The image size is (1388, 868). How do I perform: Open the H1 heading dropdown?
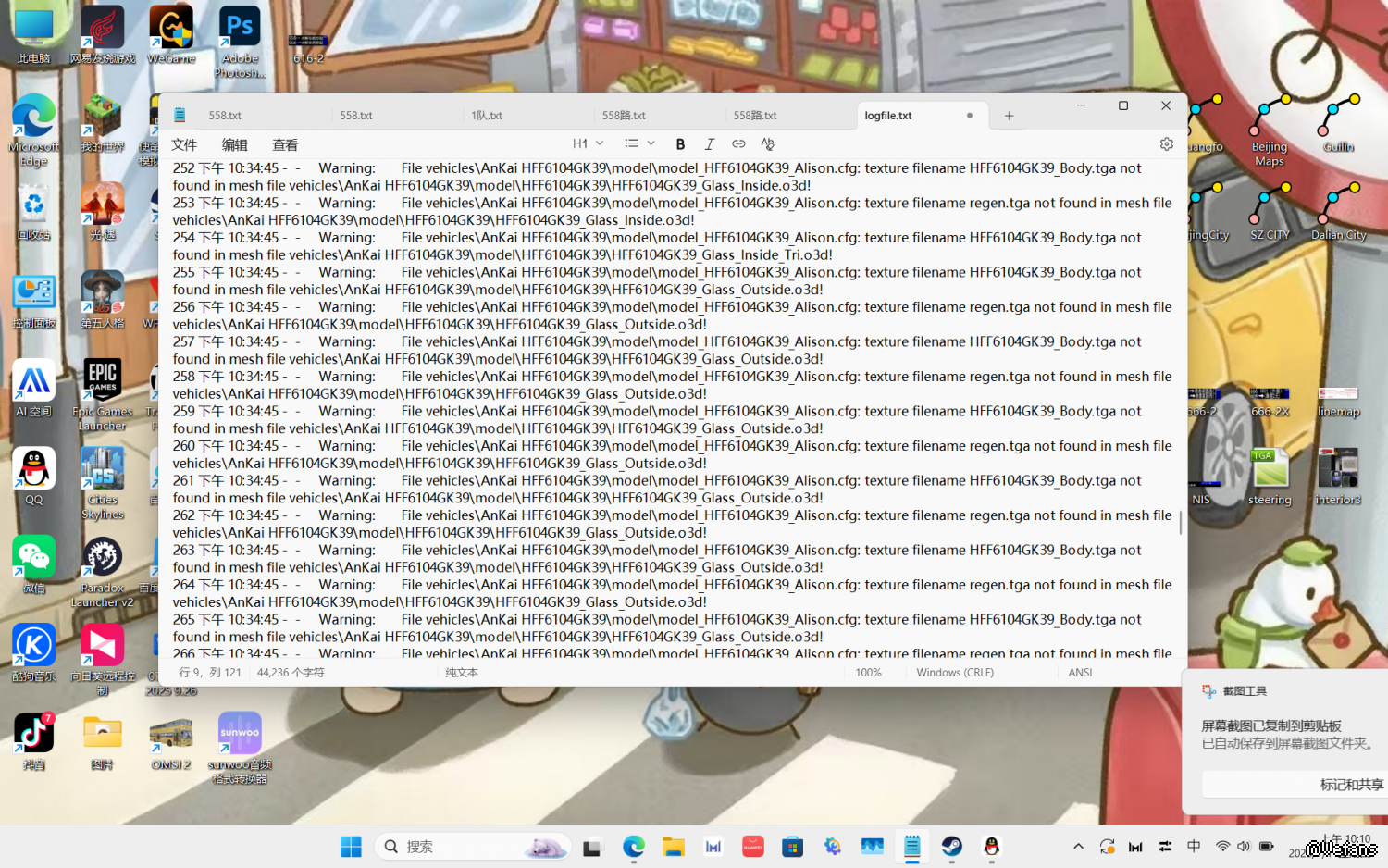click(x=588, y=144)
